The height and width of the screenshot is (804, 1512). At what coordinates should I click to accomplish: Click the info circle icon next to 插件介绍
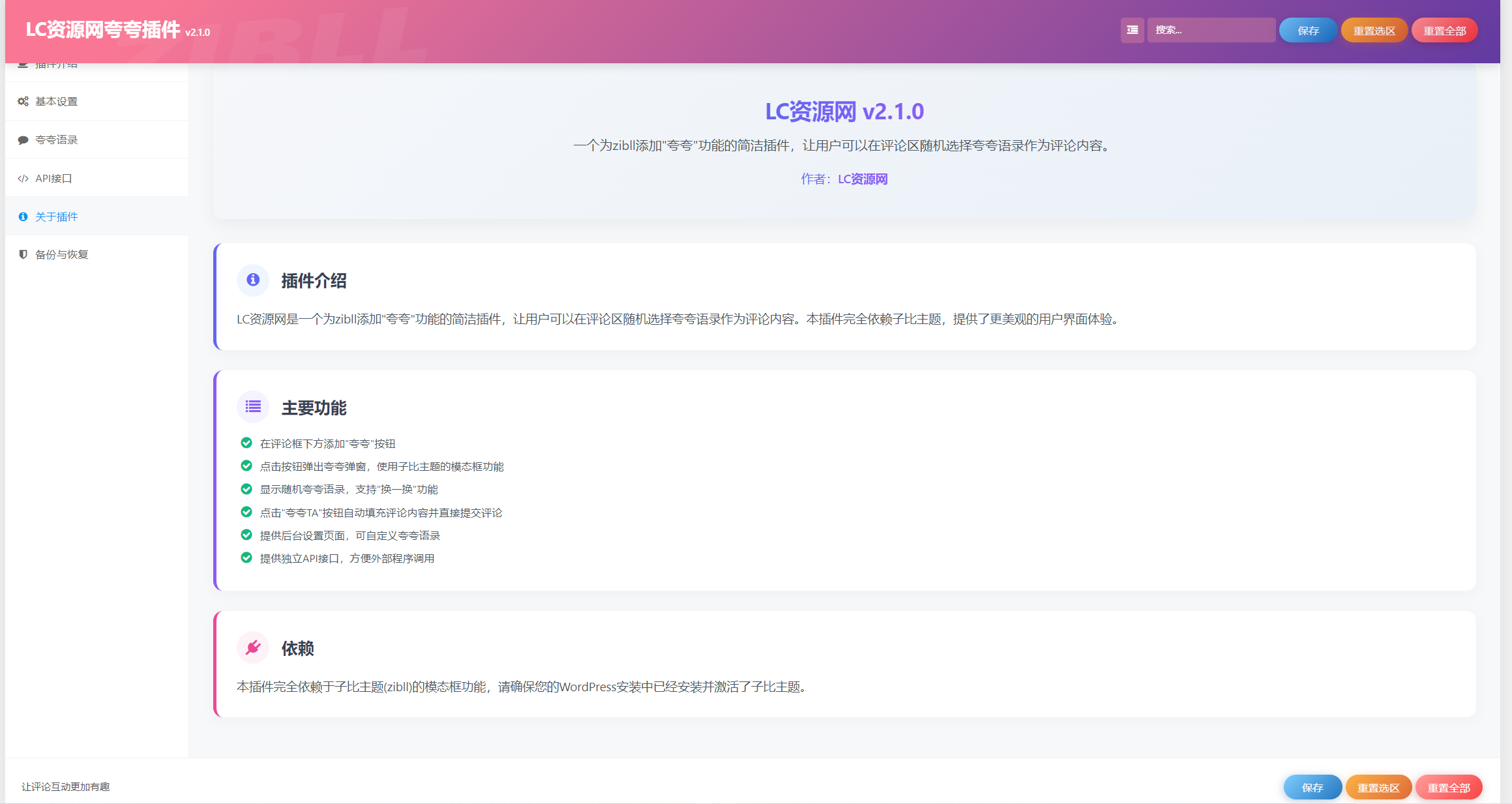click(253, 280)
